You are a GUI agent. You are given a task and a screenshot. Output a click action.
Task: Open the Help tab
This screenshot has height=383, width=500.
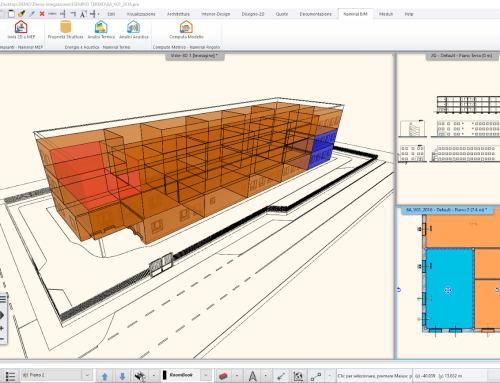pos(409,14)
